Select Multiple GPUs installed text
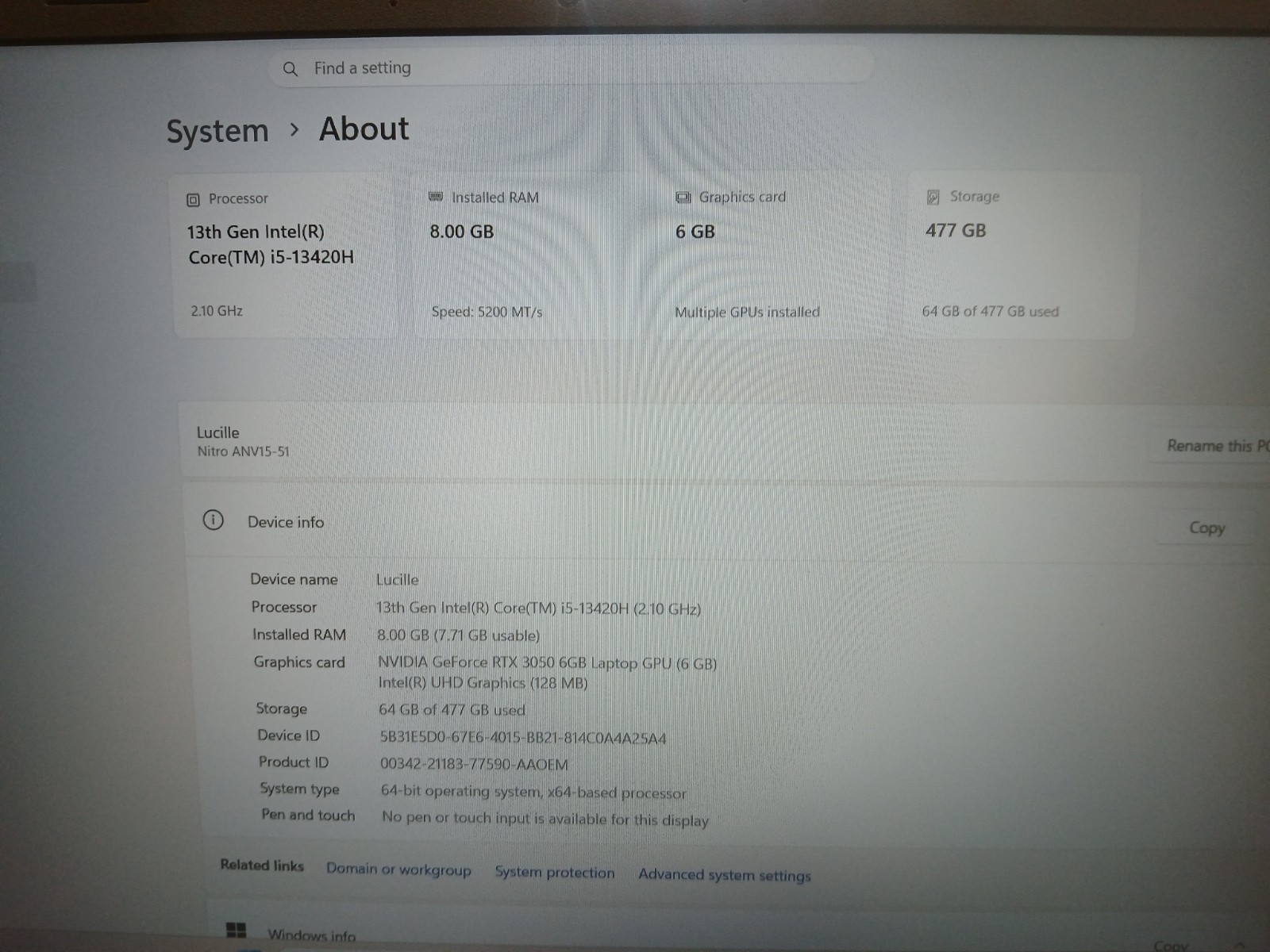Screen dimensions: 1270x952 click(x=747, y=313)
